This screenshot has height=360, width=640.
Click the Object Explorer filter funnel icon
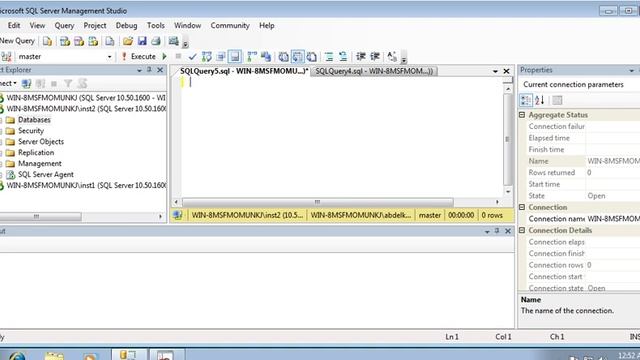tap(68, 84)
